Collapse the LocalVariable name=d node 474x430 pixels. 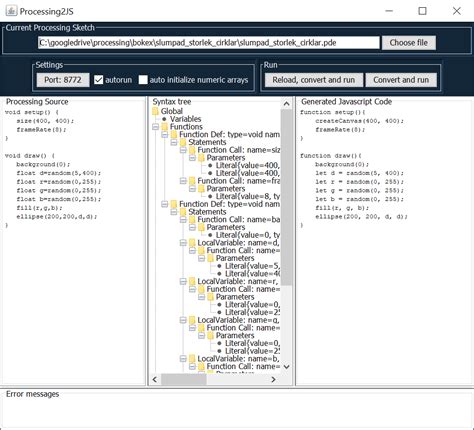(x=183, y=243)
